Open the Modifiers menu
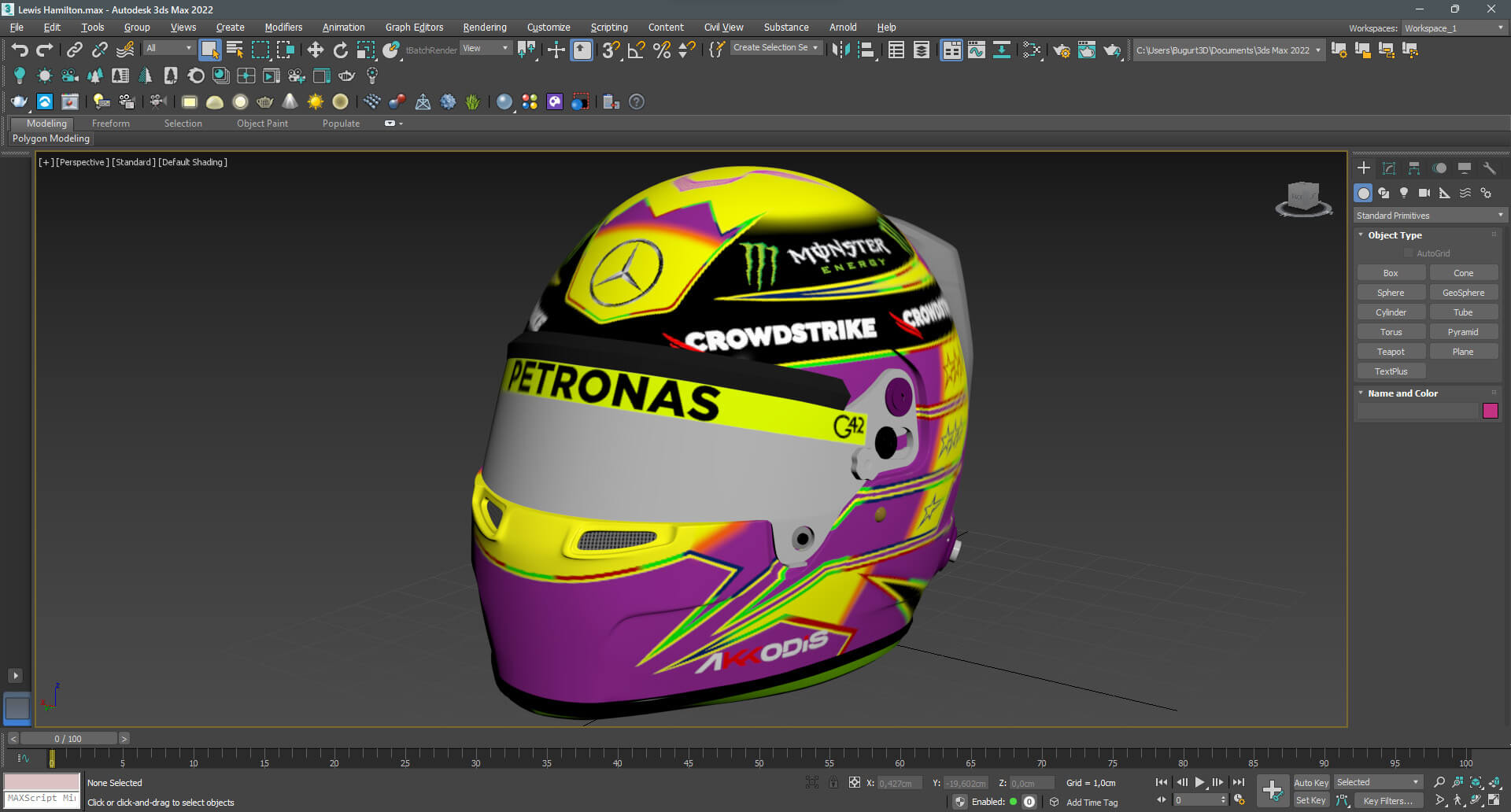Screen dimensions: 1511x812 [x=283, y=28]
